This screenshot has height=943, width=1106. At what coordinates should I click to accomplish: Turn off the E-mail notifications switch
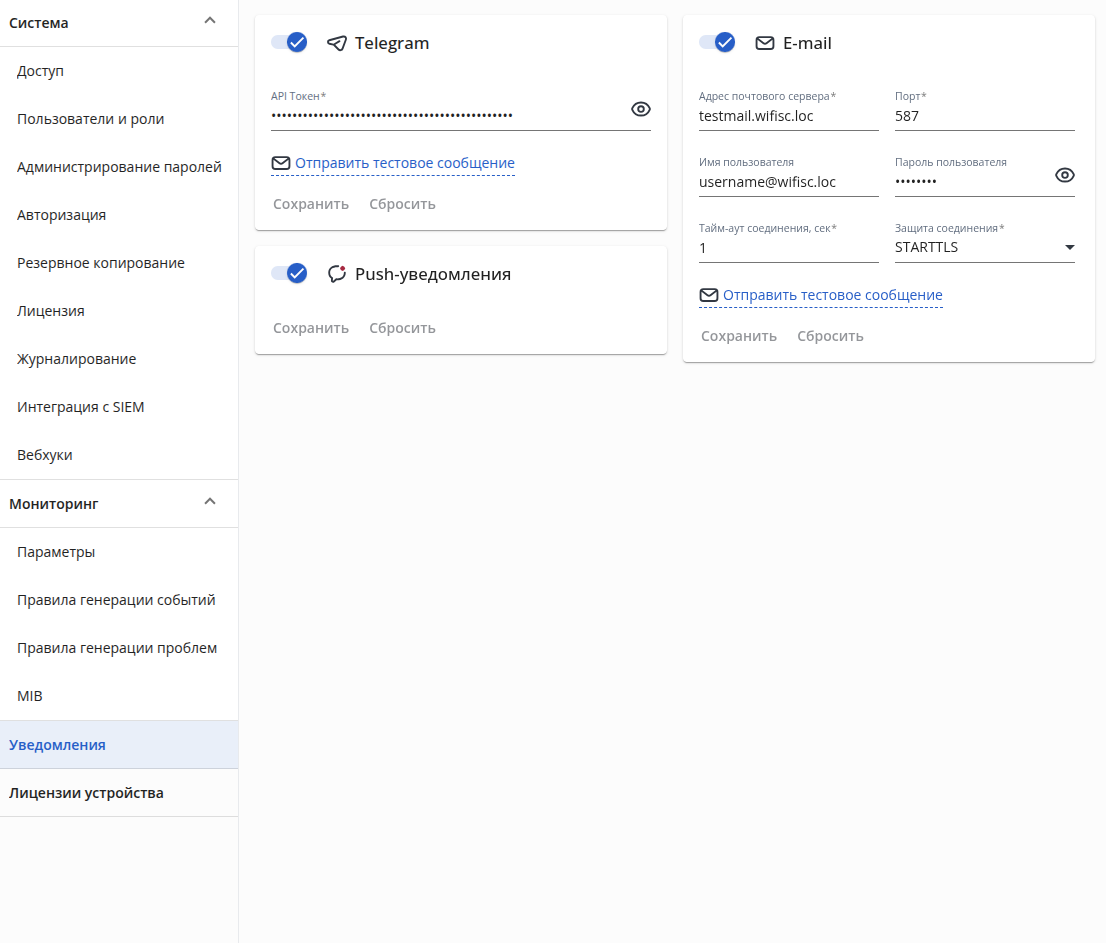coord(717,42)
